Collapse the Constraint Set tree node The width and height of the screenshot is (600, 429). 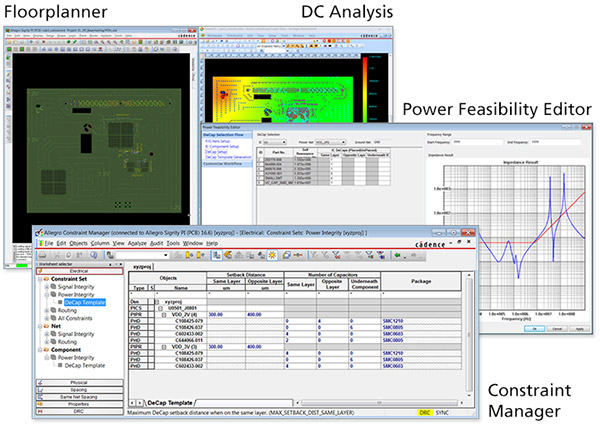(40, 279)
